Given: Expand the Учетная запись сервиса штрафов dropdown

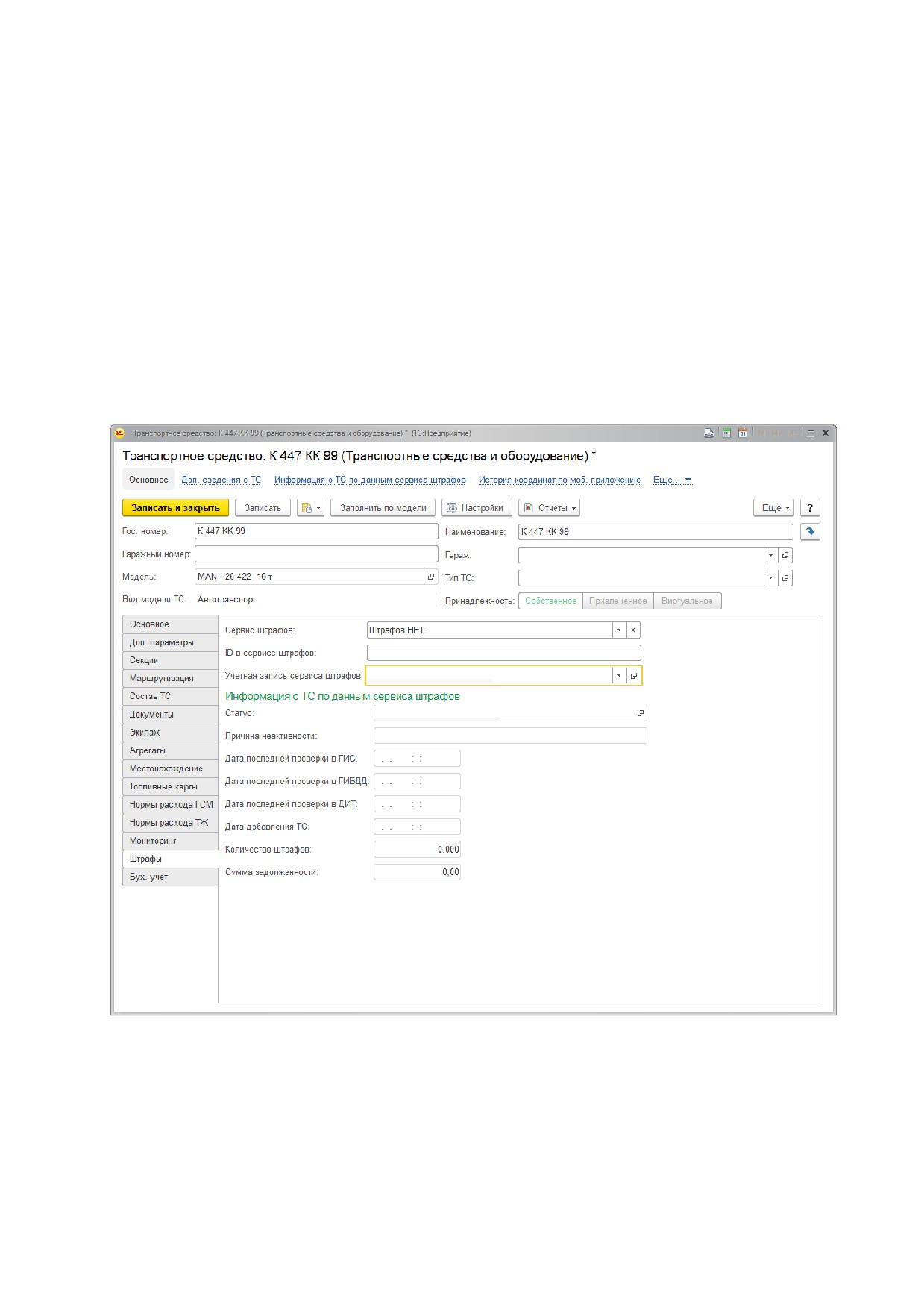Looking at the screenshot, I should coord(619,676).
